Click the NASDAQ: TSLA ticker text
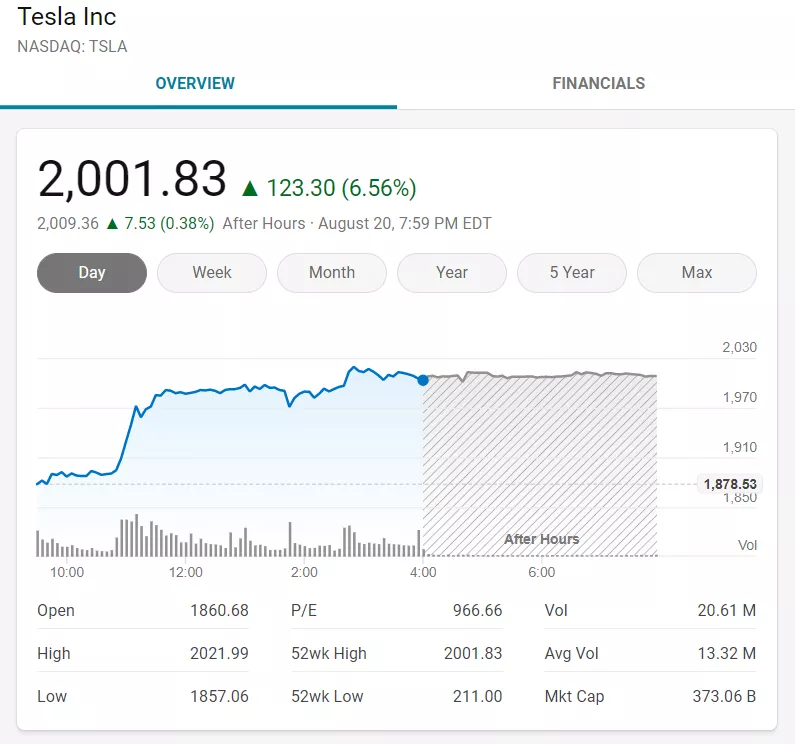This screenshot has height=744, width=795. [x=72, y=46]
